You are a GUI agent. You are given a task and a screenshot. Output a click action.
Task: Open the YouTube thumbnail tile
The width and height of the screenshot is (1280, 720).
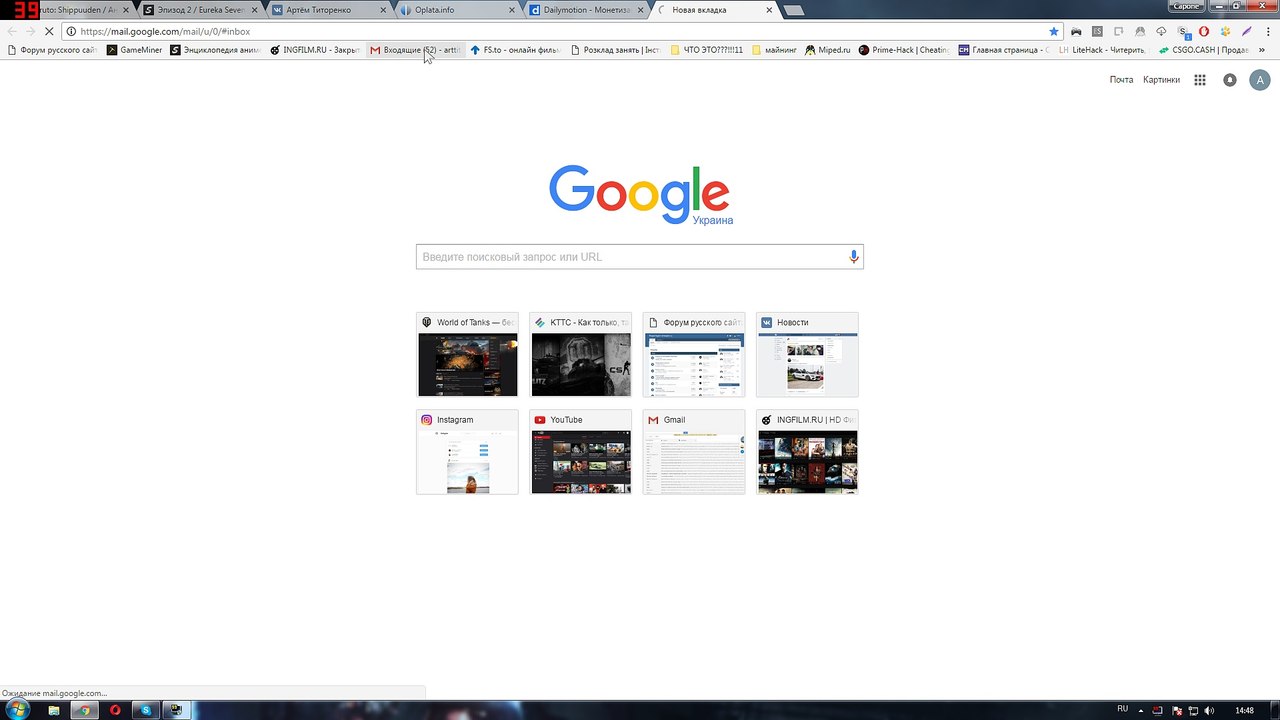click(581, 452)
